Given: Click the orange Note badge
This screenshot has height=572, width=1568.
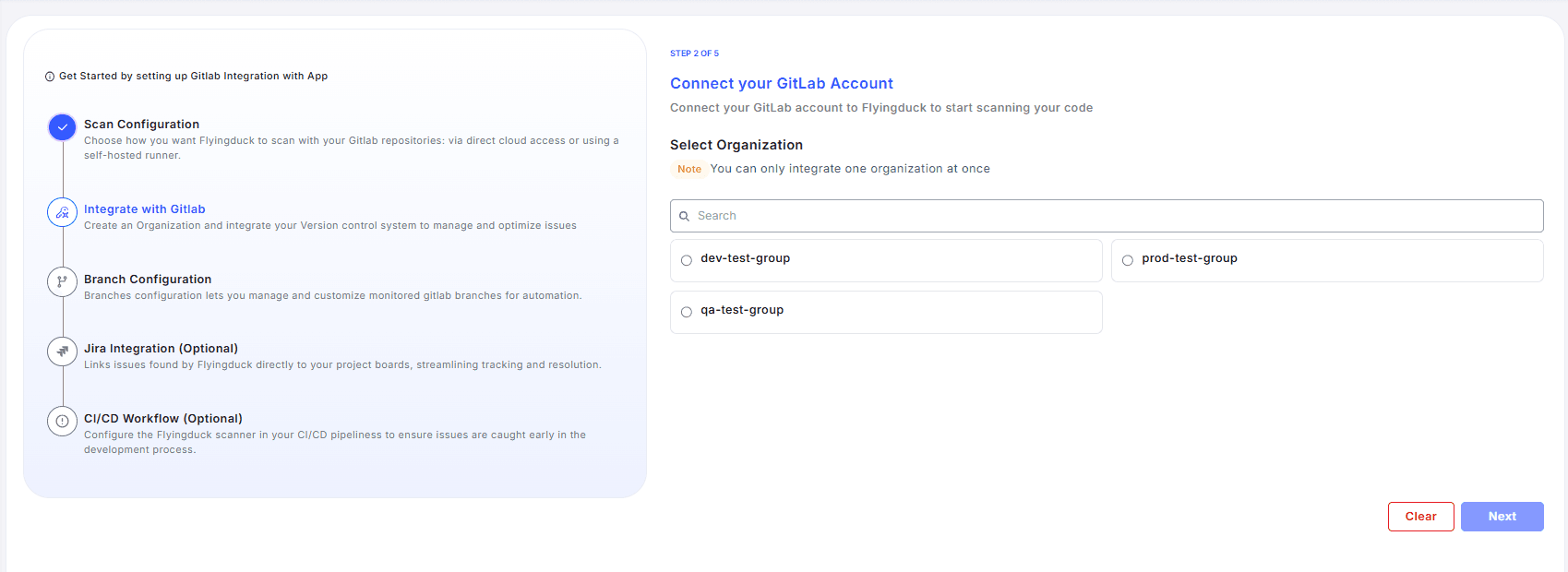Looking at the screenshot, I should pos(689,169).
